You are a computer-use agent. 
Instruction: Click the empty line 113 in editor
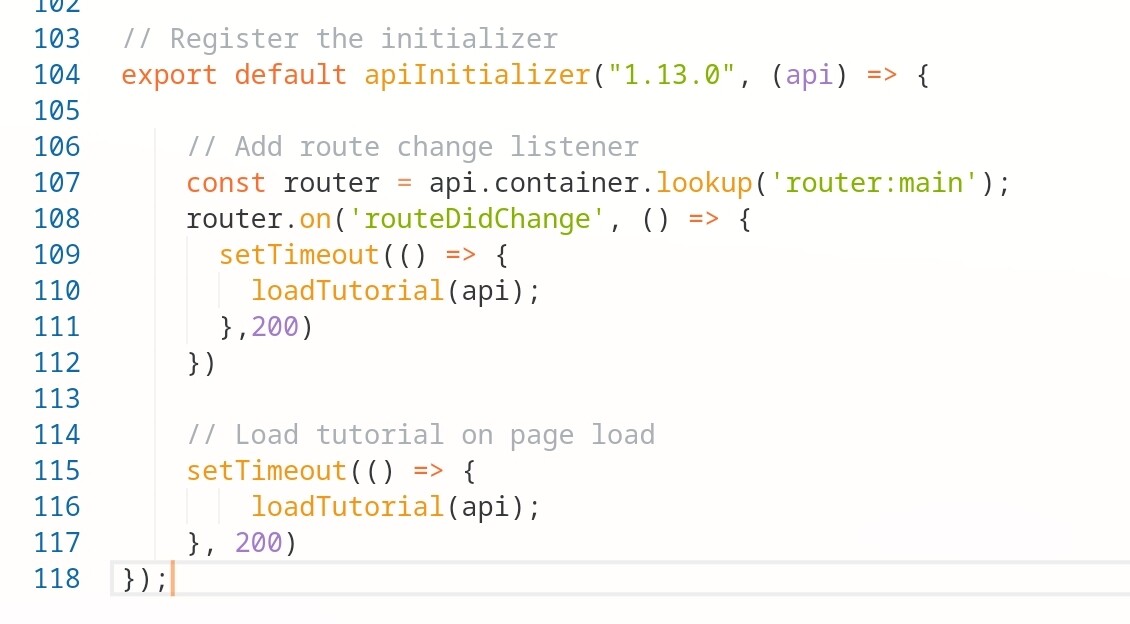click(620, 398)
